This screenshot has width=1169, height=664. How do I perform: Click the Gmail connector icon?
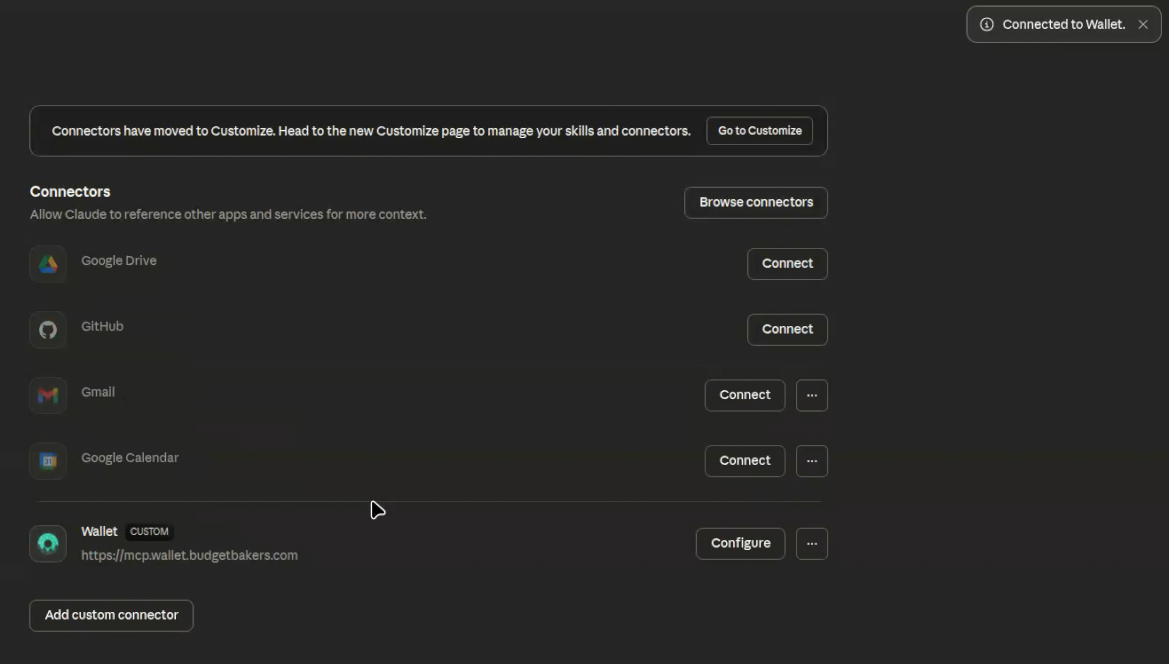click(48, 395)
